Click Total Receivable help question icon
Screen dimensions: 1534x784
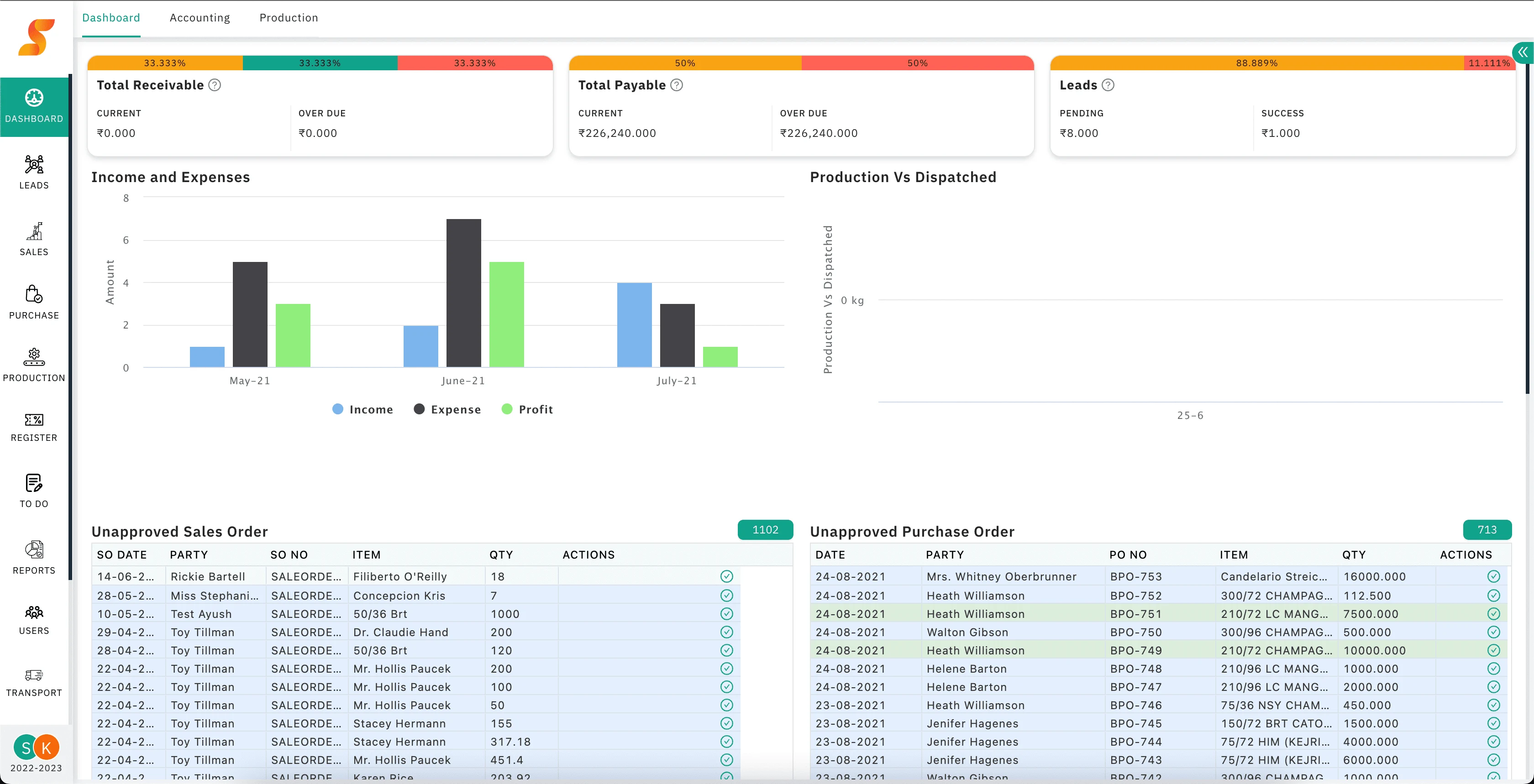click(x=215, y=85)
